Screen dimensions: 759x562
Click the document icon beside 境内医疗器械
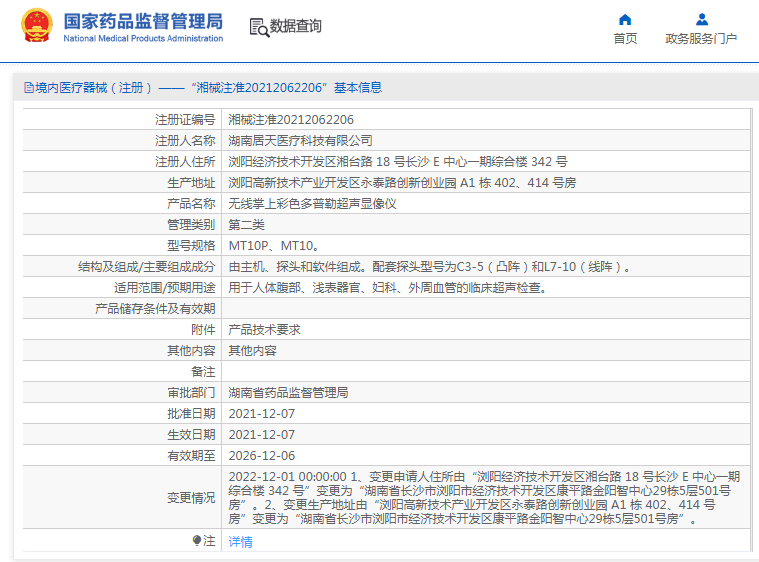coord(29,88)
